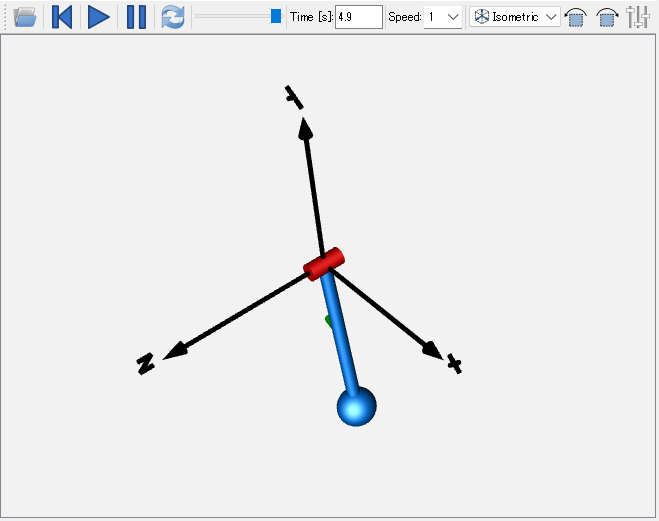Click the time slider handle
Screen dimensions: 659x521
[x=276, y=16]
